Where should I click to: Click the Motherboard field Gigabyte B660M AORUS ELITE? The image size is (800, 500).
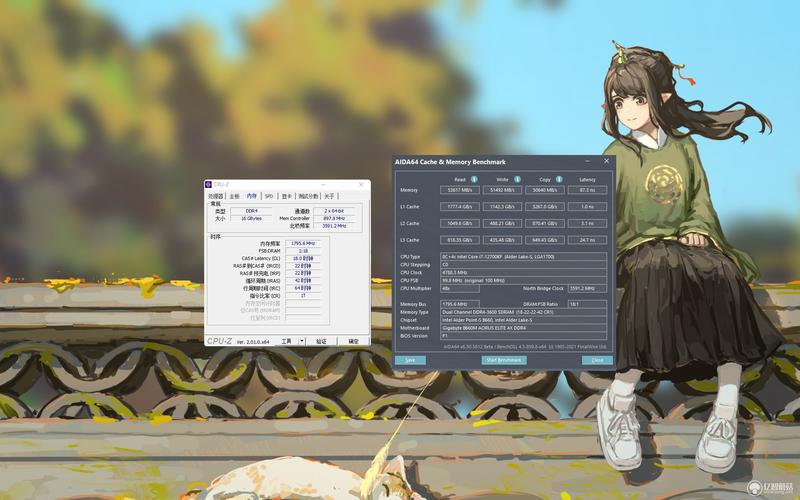pos(523,328)
